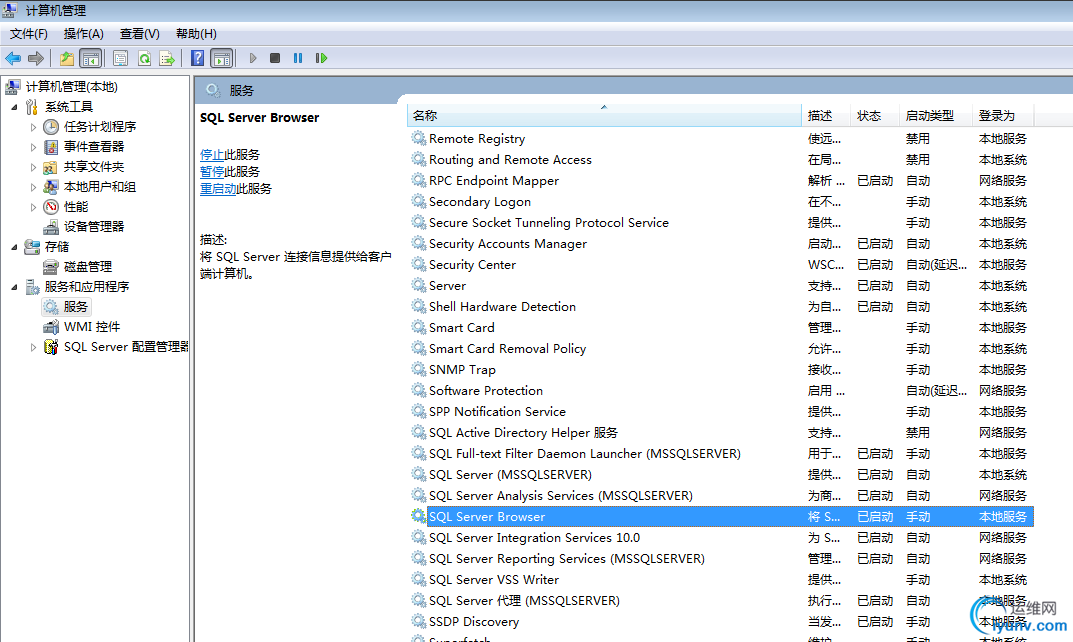The image size is (1073, 642).
Task: Open the 帮助(H) menu
Action: click(x=196, y=34)
